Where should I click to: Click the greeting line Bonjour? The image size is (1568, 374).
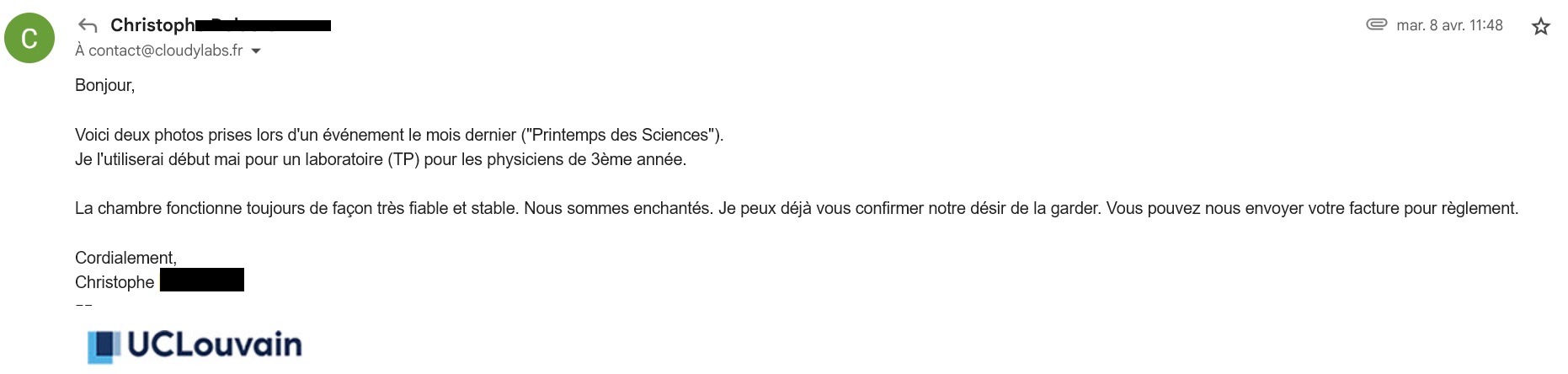coord(104,85)
